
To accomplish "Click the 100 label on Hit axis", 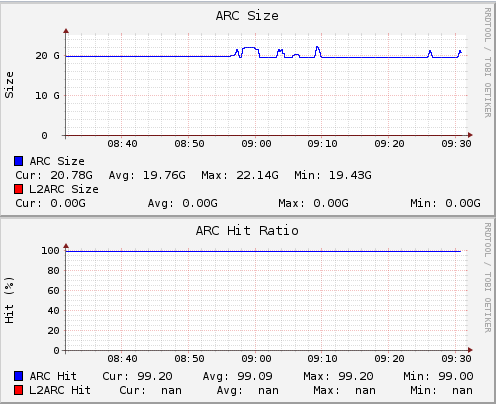I will pos(50,250).
